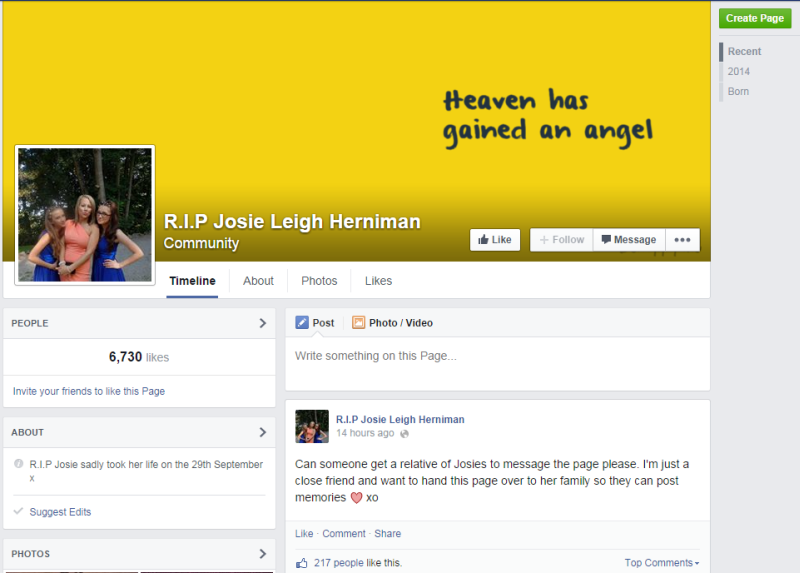
Task: Click the thumbs-up icon beside 217 likes
Action: point(302,563)
